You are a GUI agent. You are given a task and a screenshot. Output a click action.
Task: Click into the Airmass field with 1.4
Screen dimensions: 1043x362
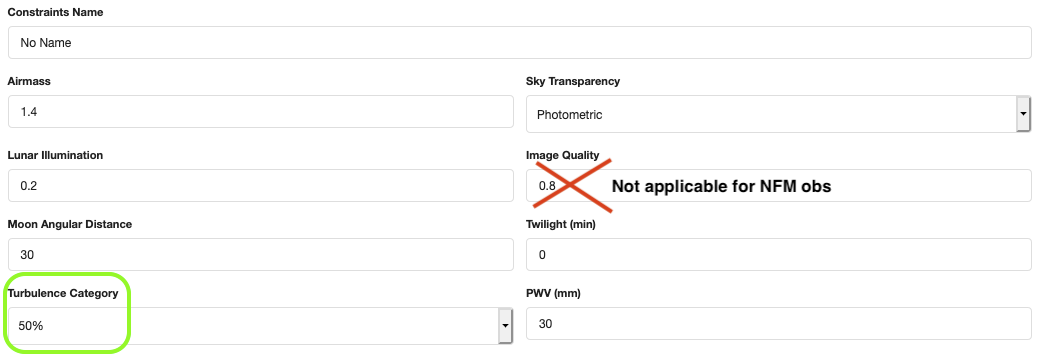point(261,112)
